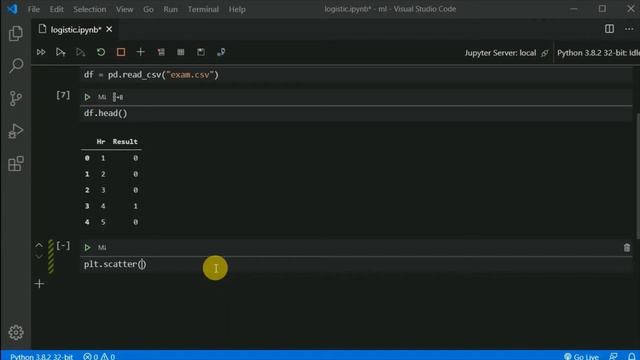Screen dimensions: 640x360
Task: Run cells above the current cell
Action: point(60,52)
